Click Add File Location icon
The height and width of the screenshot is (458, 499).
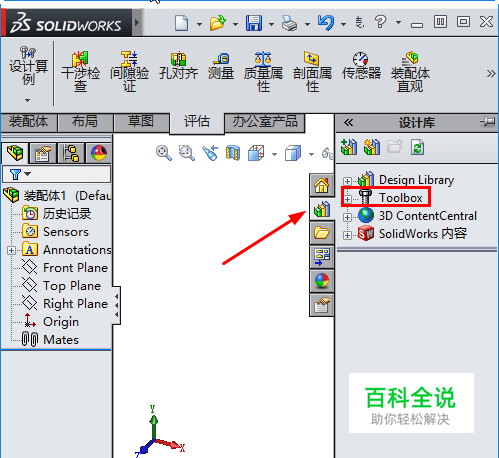point(372,147)
